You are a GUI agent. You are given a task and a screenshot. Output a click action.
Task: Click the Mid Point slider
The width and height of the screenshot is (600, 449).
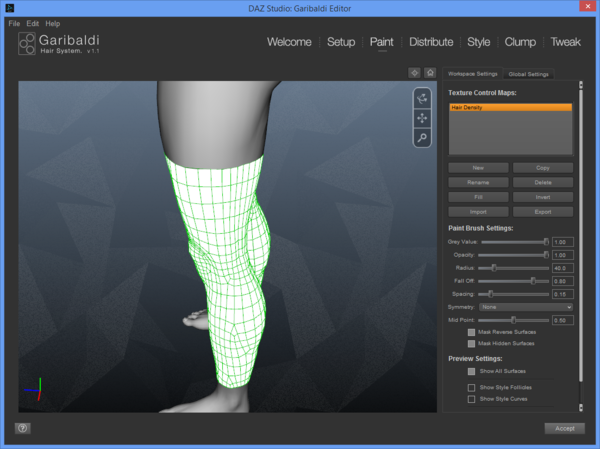coord(514,320)
